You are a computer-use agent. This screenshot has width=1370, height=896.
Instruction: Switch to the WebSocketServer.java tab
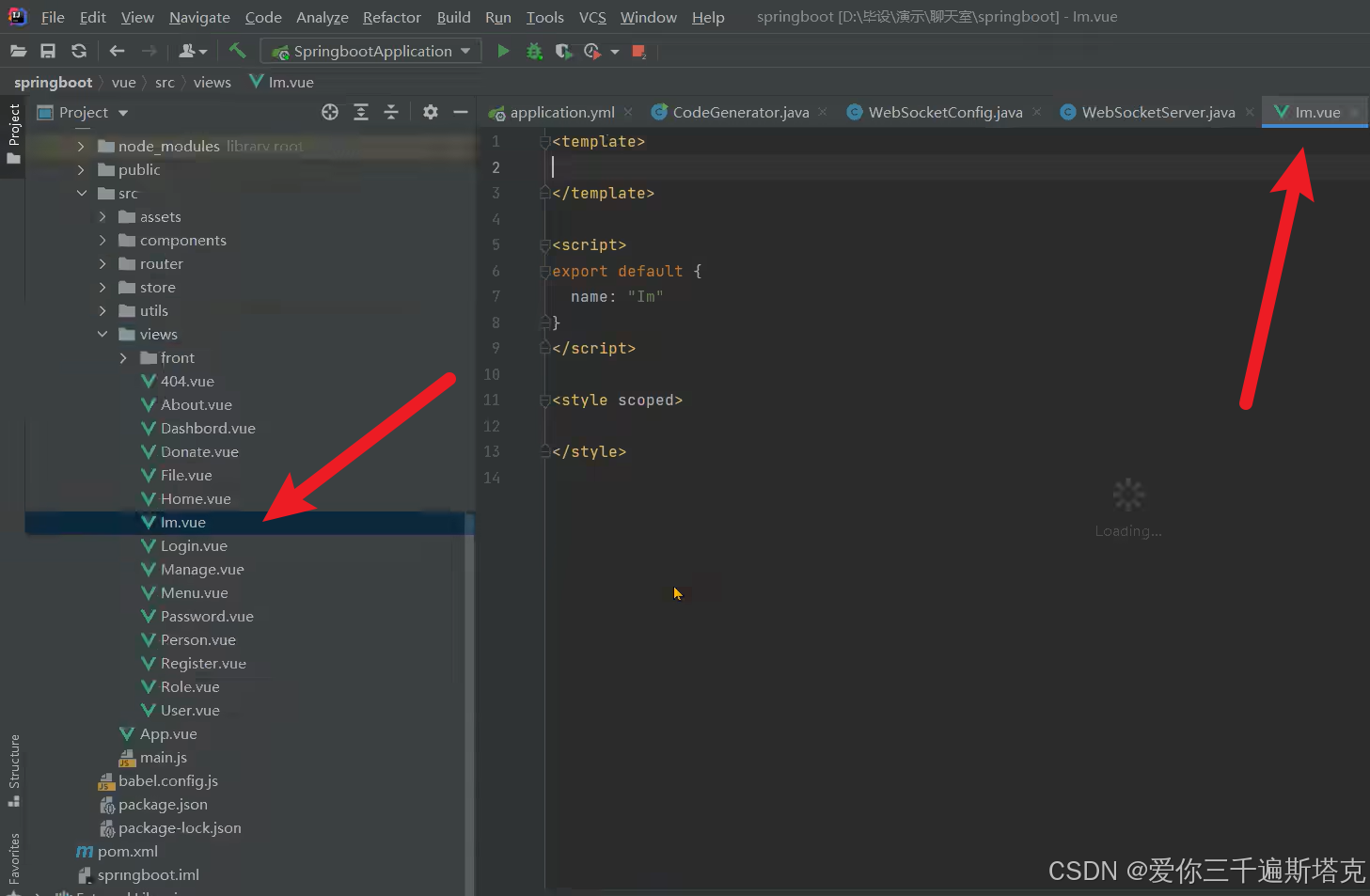coord(1157,111)
